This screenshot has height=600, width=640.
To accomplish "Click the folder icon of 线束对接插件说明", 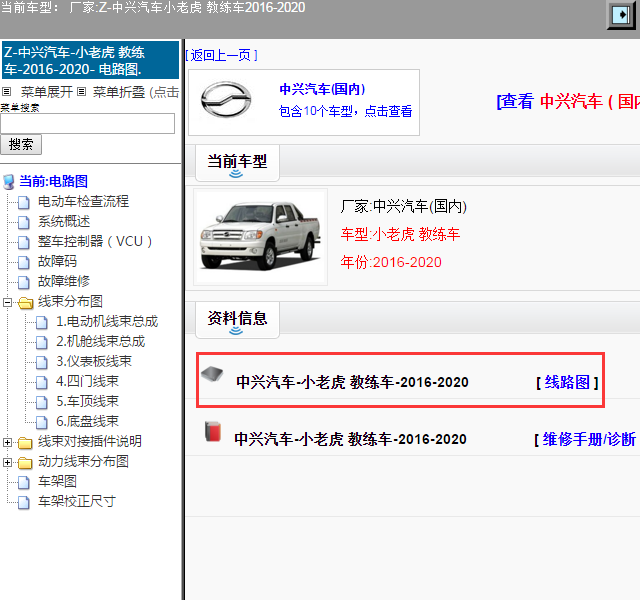I will (x=25, y=442).
